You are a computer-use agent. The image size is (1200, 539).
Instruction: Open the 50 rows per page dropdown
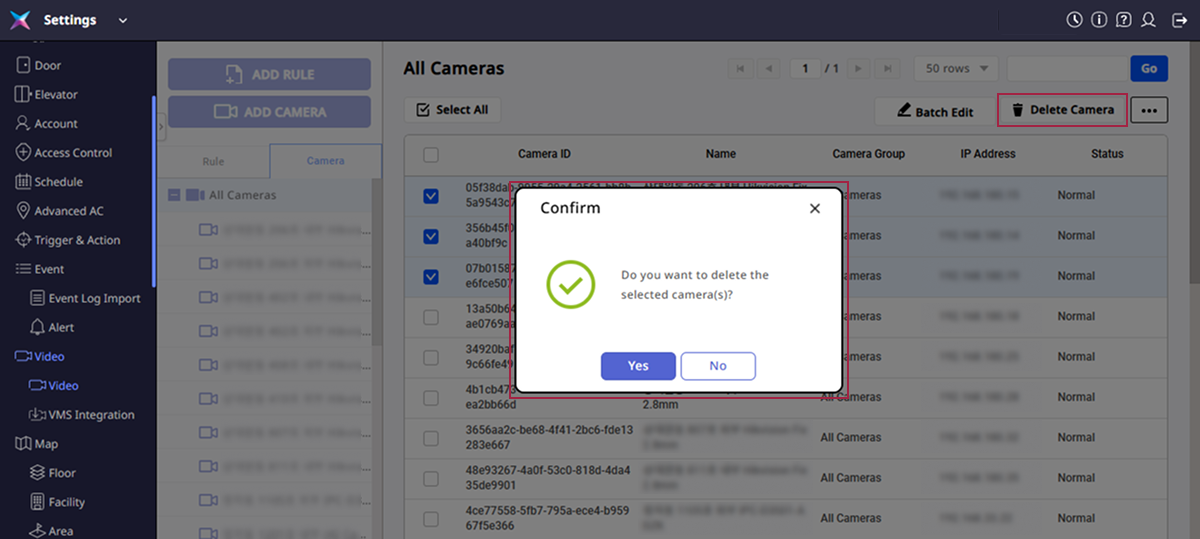click(x=956, y=68)
